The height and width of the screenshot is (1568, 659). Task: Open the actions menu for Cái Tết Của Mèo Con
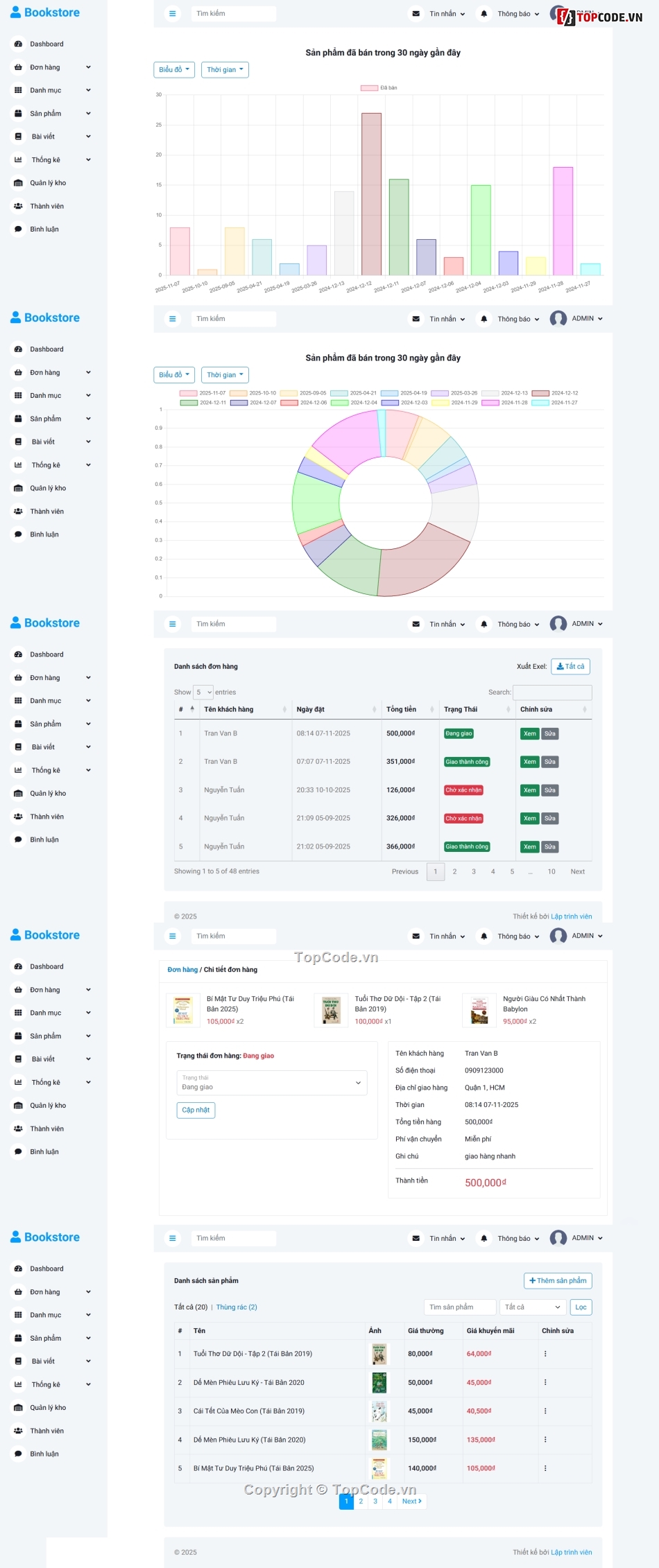(x=545, y=1411)
